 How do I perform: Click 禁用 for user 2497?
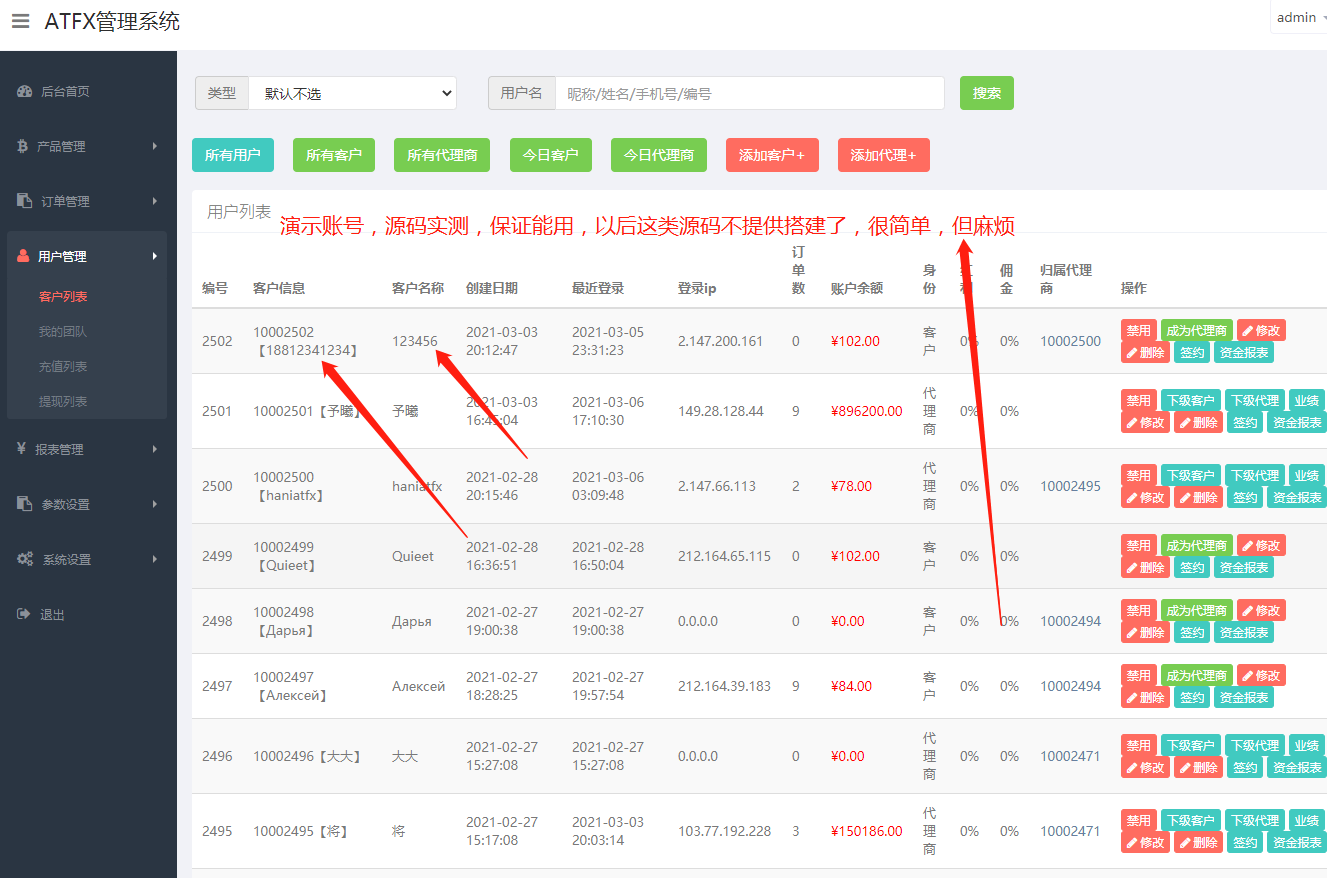tap(1139, 675)
